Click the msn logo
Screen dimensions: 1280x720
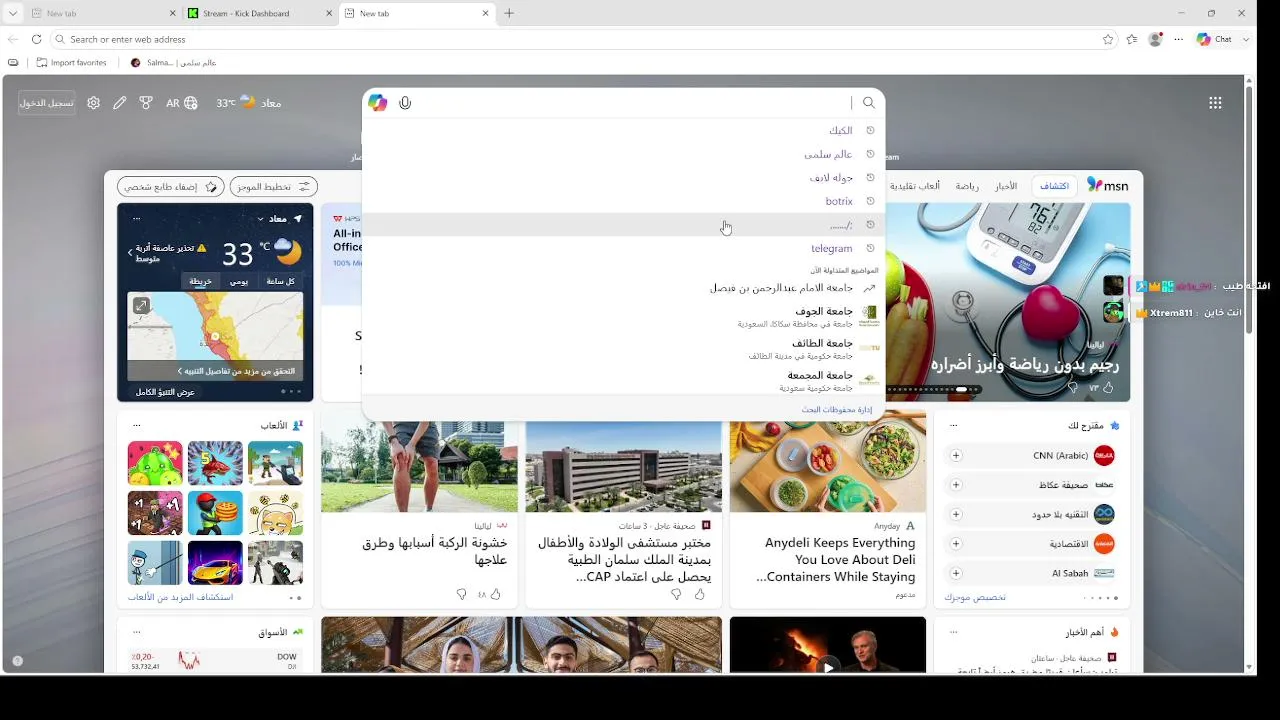tap(1108, 186)
